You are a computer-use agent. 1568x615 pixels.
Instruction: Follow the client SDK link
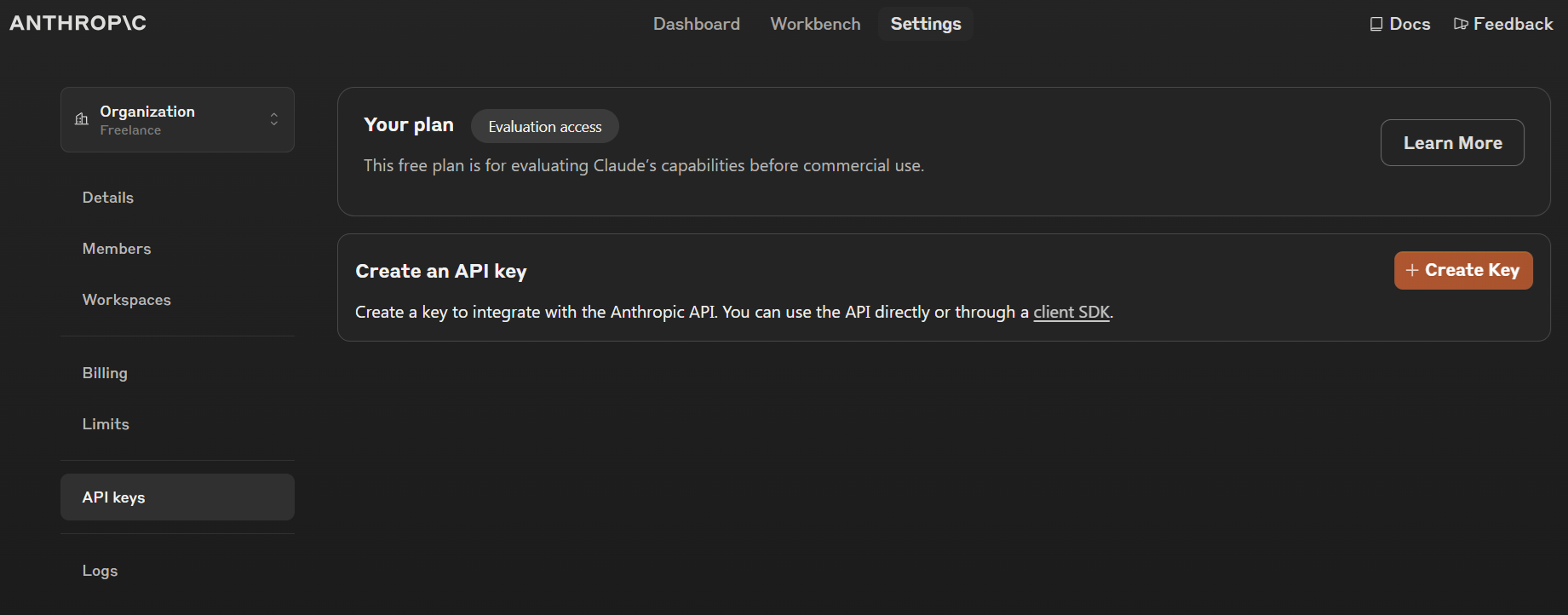click(x=1071, y=313)
